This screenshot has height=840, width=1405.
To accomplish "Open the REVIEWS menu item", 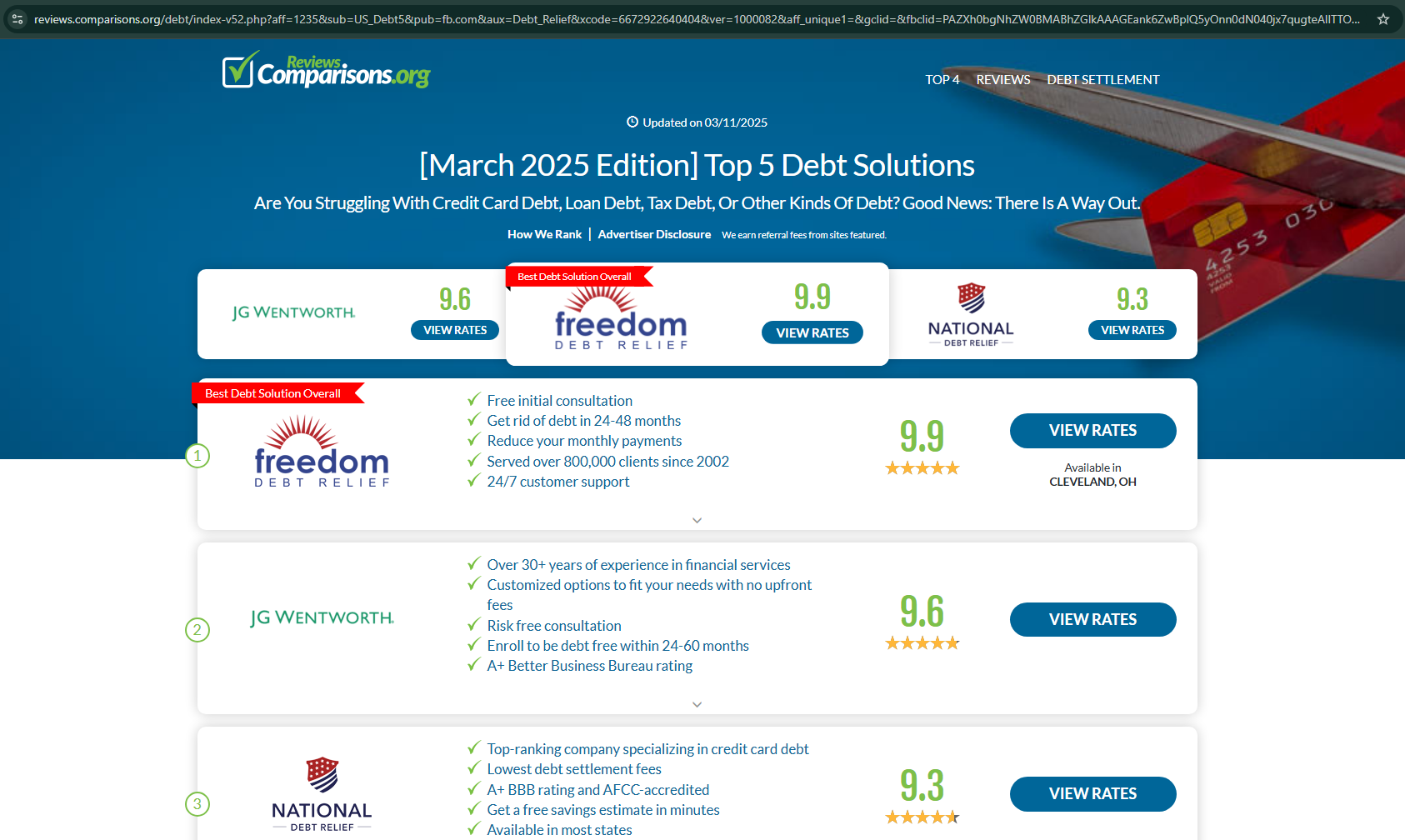I will click(x=1003, y=80).
